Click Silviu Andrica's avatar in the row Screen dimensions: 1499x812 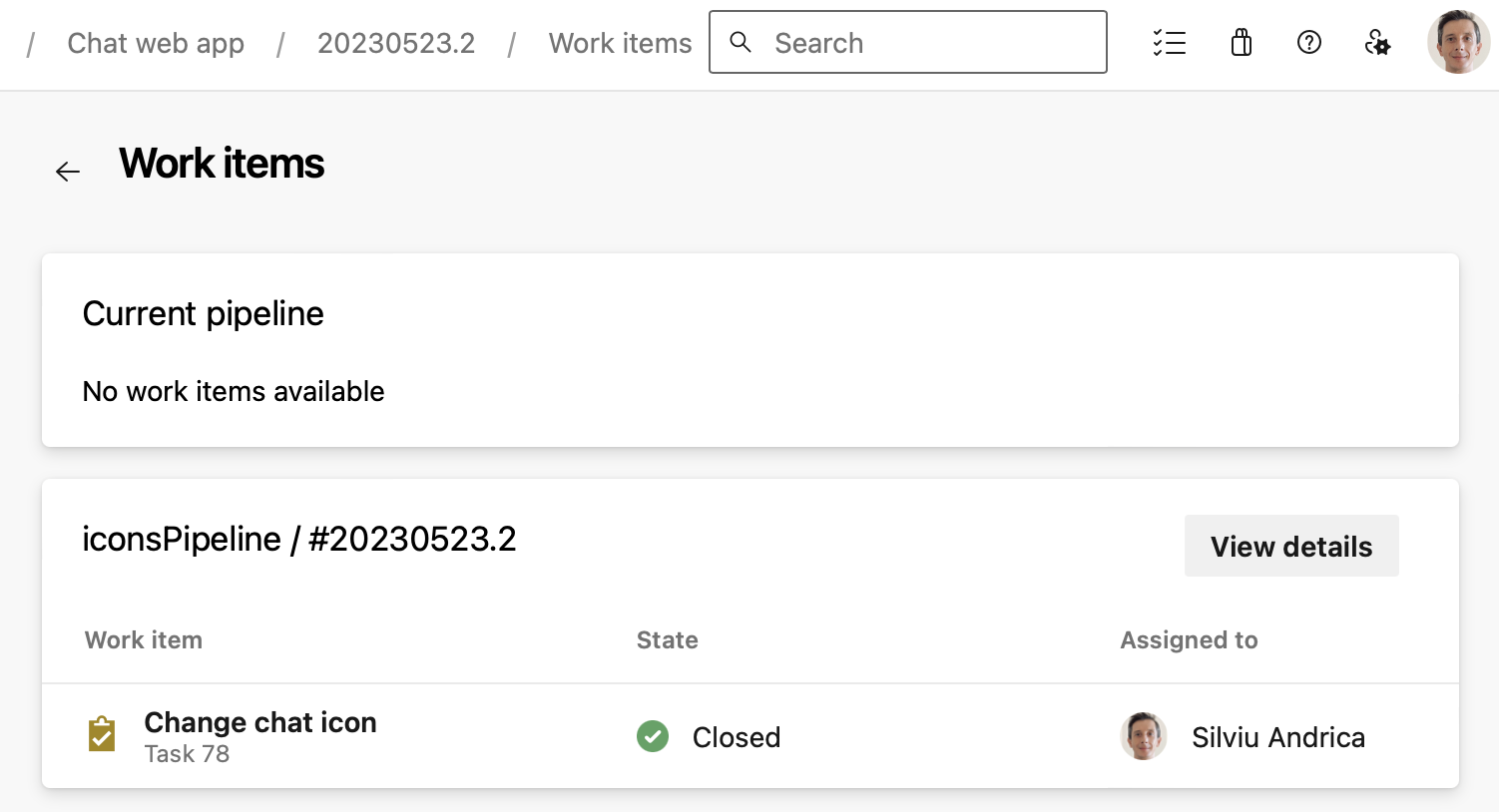(x=1144, y=736)
